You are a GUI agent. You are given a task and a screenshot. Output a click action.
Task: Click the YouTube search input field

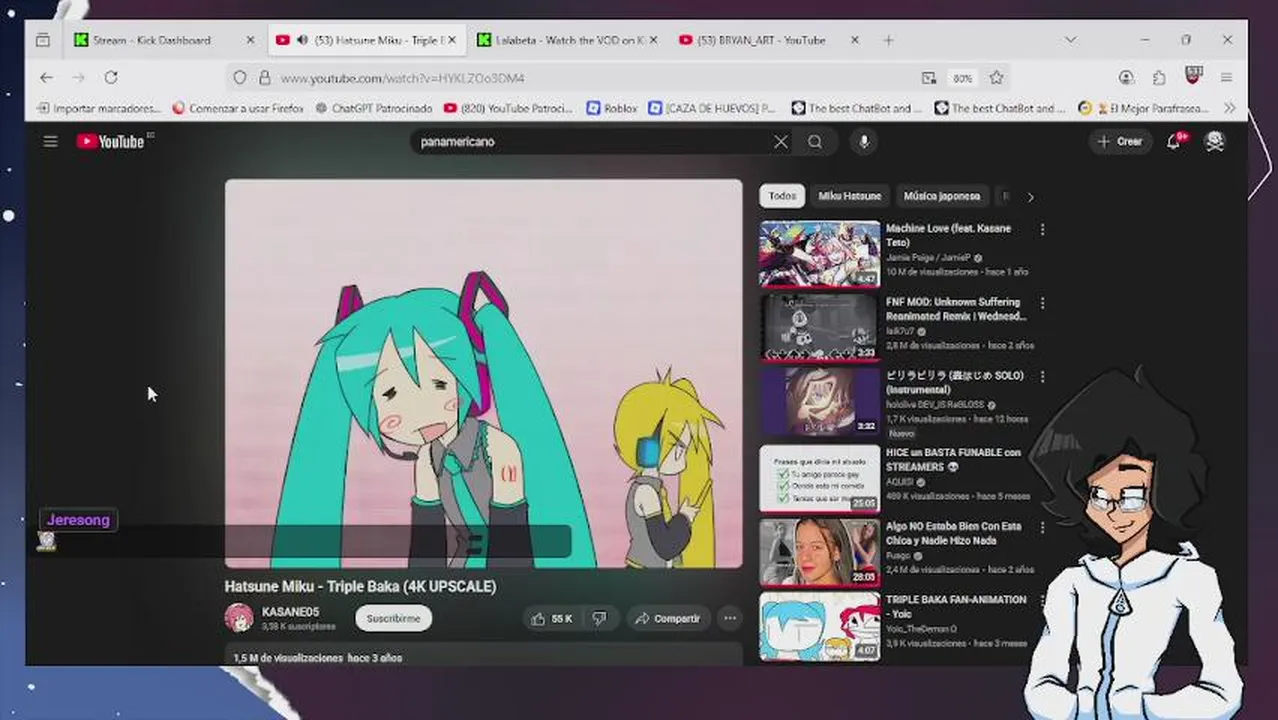tap(590, 142)
